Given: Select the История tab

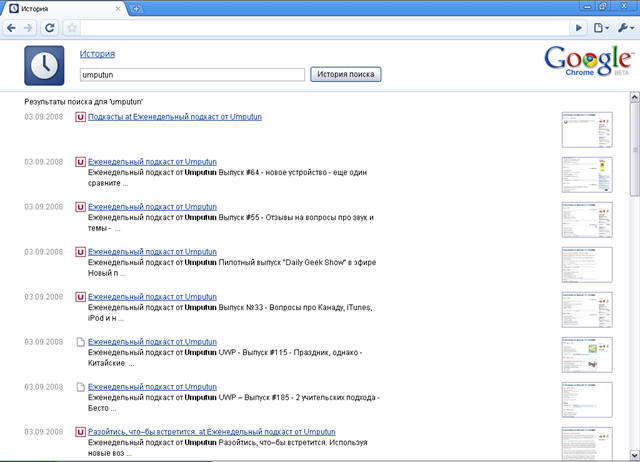Looking at the screenshot, I should (x=65, y=9).
